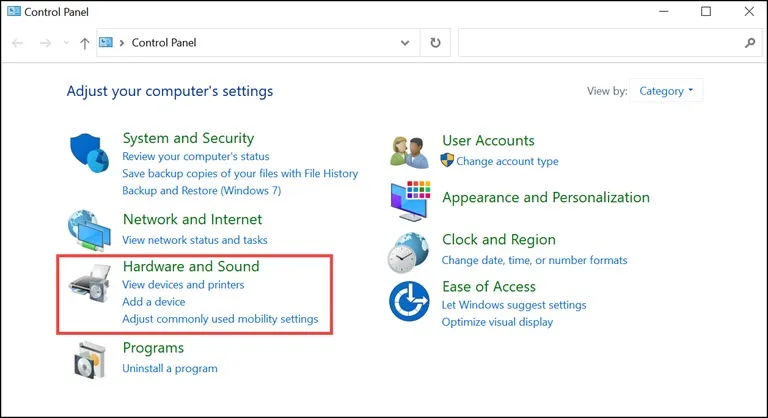The width and height of the screenshot is (768, 418).
Task: Open the Network and Internet globe icon
Action: coord(89,230)
